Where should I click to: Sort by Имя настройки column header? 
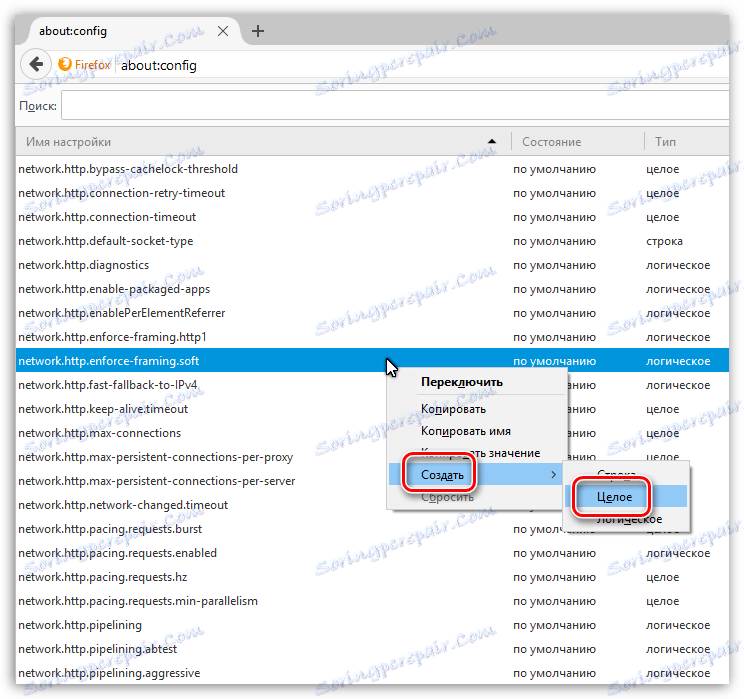coord(263,142)
